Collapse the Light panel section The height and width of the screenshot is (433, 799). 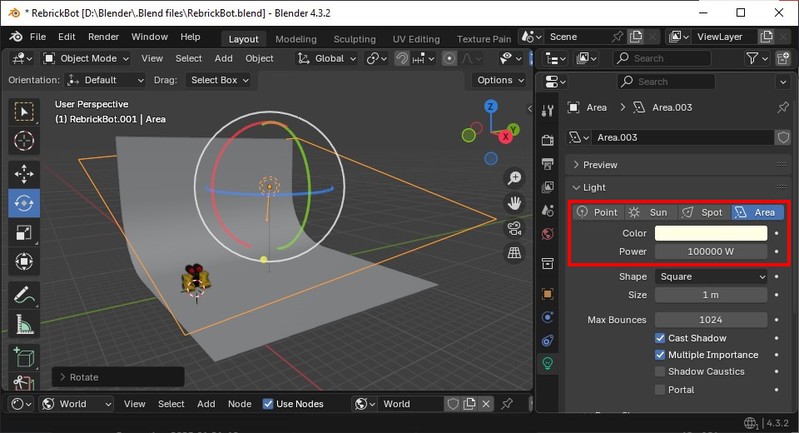tap(595, 187)
